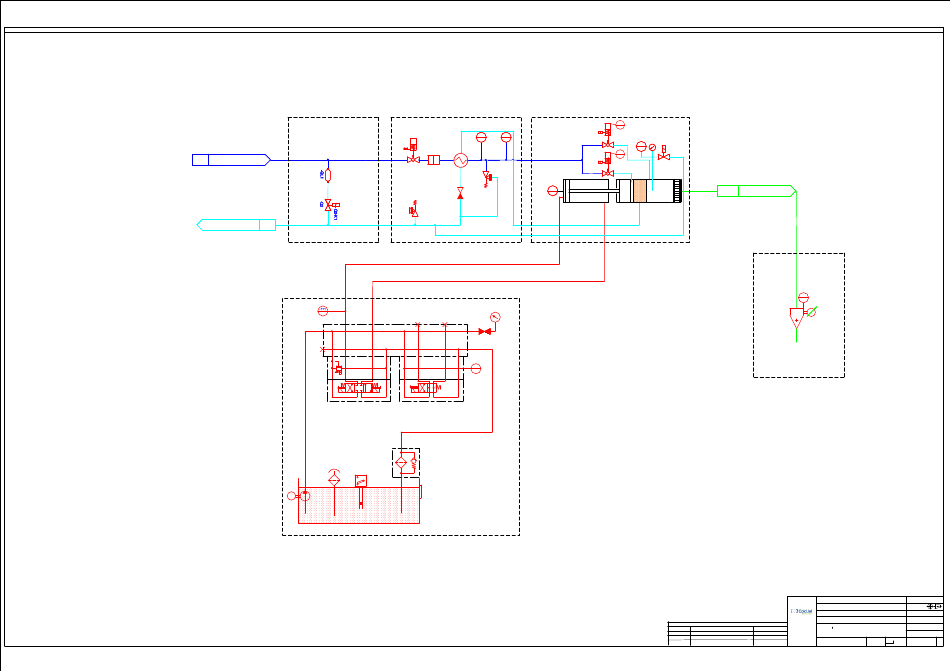
Task: Select the right single-solenoid directional valve
Action: [425, 388]
